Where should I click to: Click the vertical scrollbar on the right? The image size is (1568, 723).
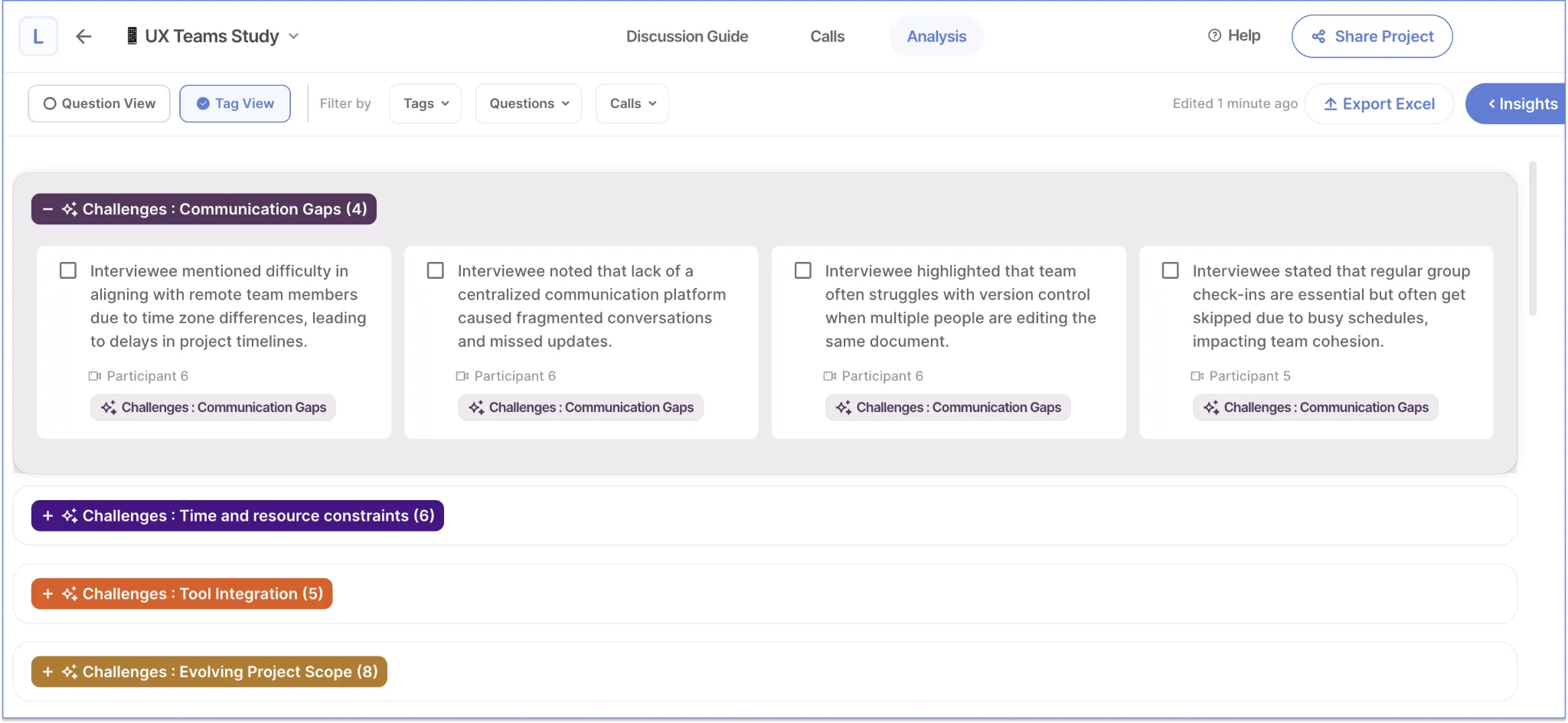pos(1532,238)
